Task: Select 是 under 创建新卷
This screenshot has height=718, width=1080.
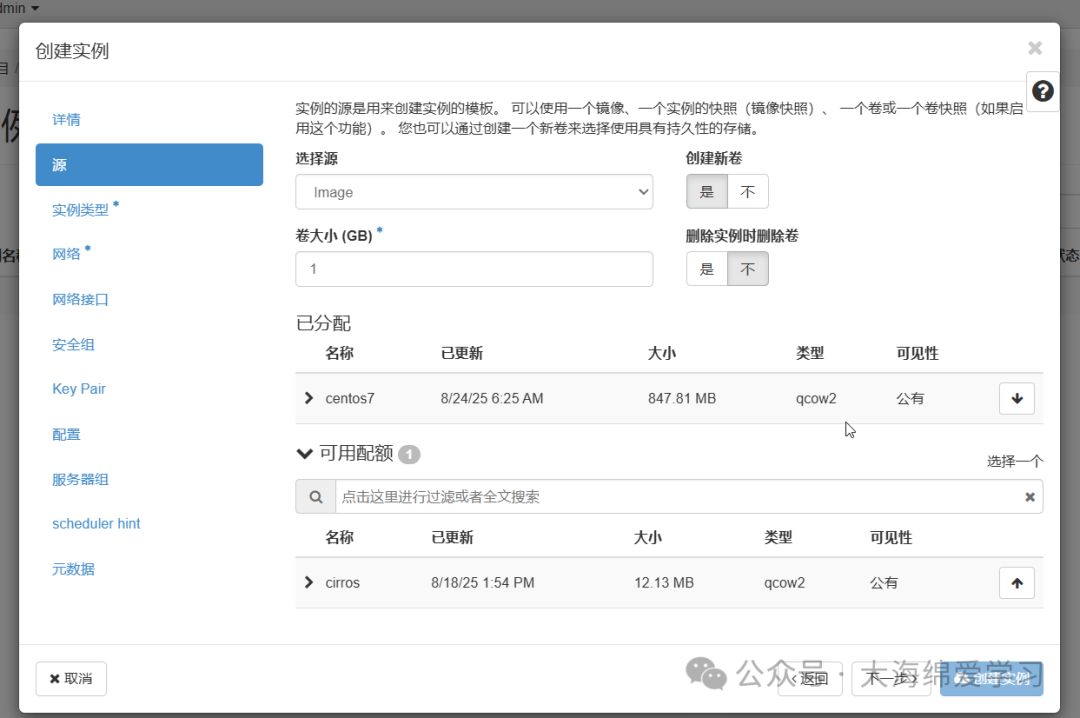Action: pyautogui.click(x=707, y=191)
